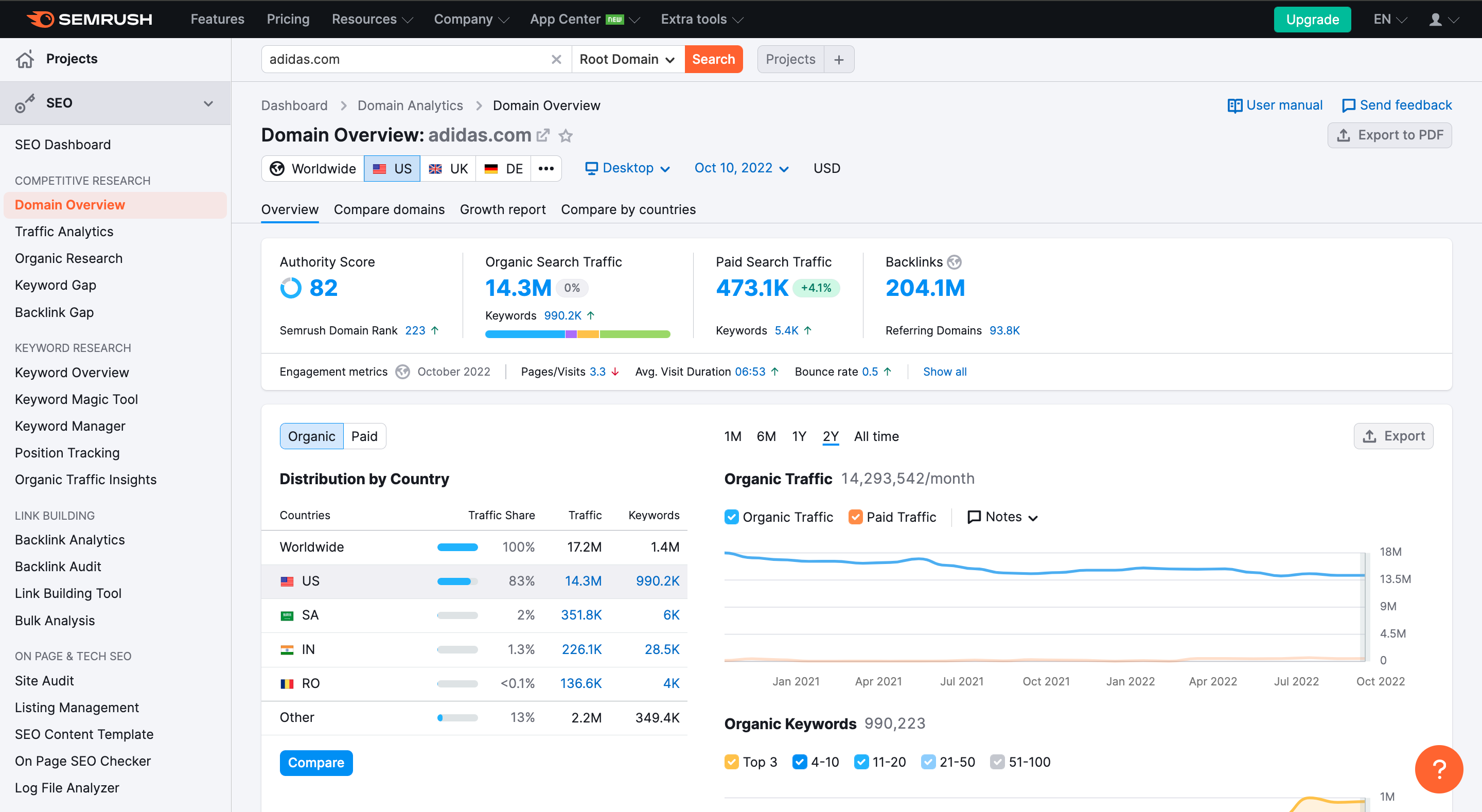Open the orange help question button
The height and width of the screenshot is (812, 1482).
1439,769
